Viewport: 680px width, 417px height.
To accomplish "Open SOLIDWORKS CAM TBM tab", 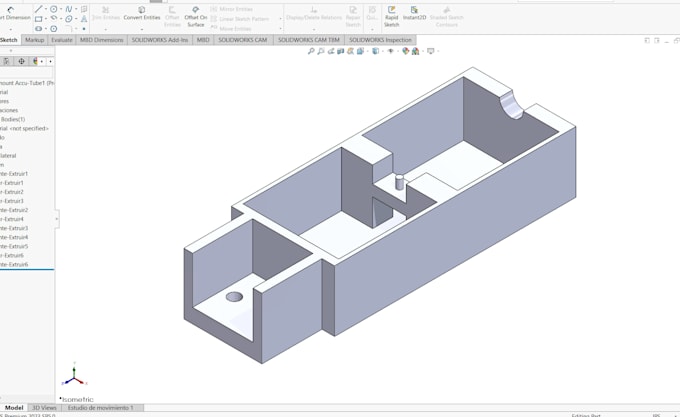I will coord(309,40).
